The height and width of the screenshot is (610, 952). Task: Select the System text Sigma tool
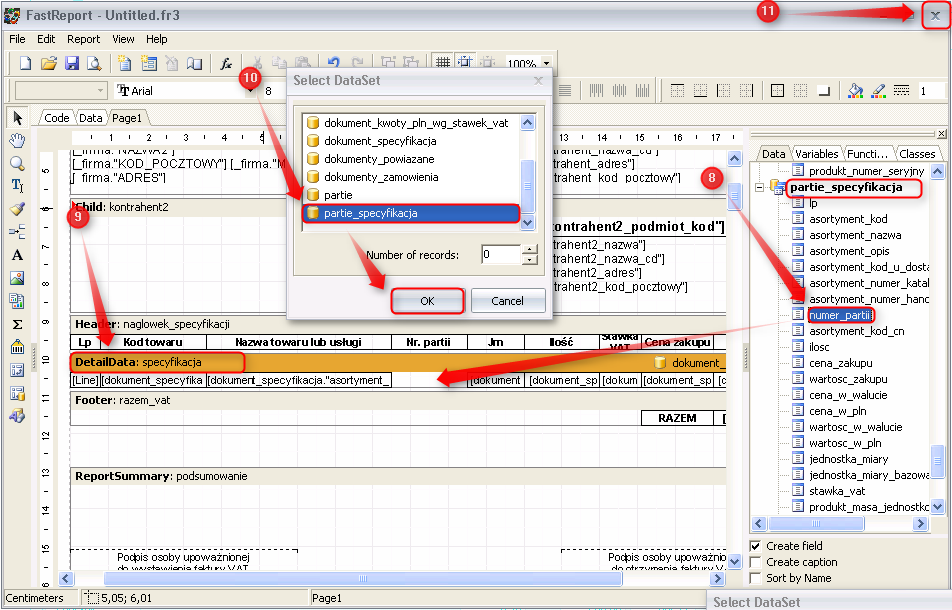[17, 324]
